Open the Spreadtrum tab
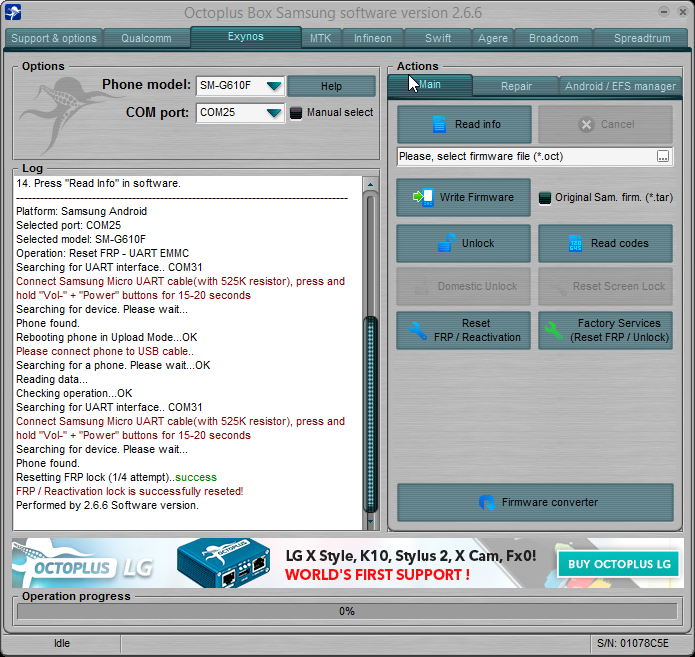The height and width of the screenshot is (657, 695). click(642, 38)
